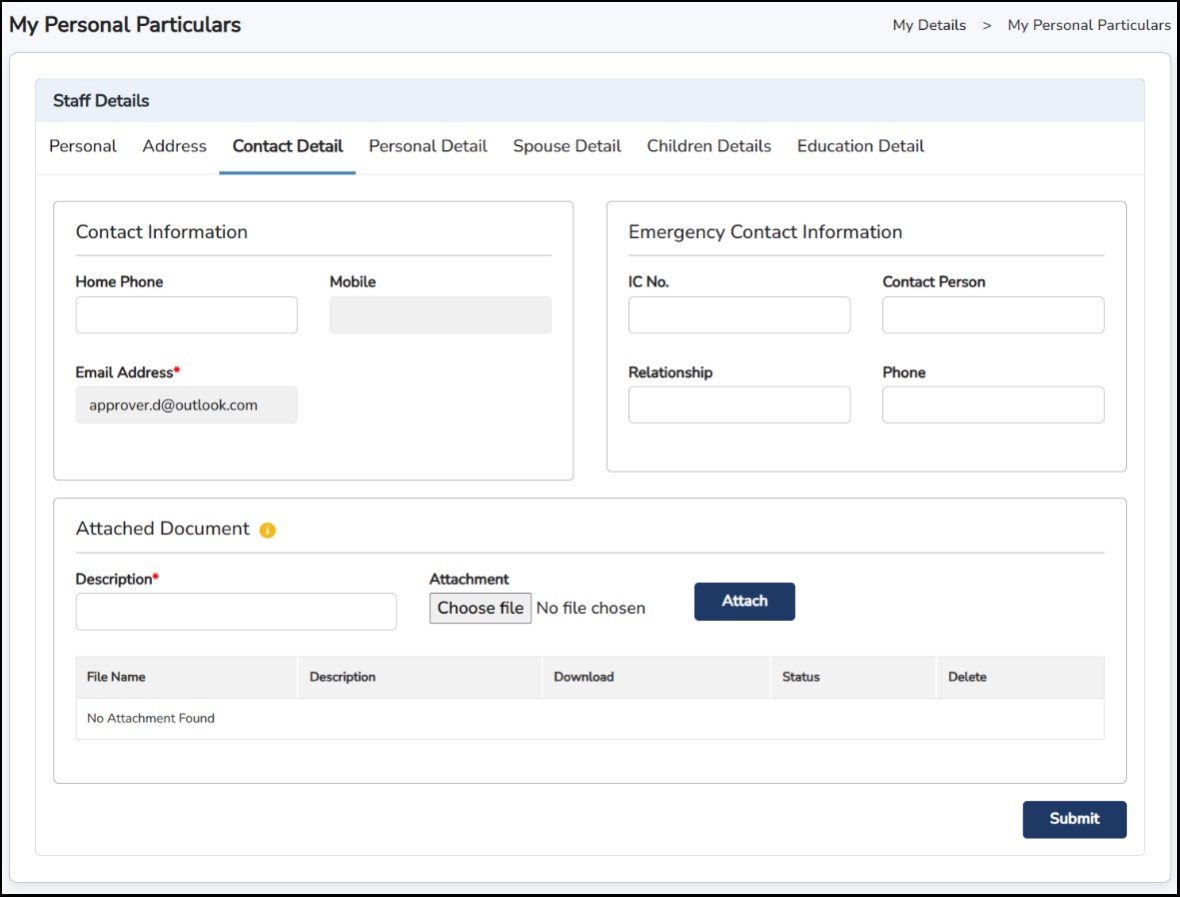The height and width of the screenshot is (897, 1180).
Task: Switch to Children Details tab
Action: point(709,146)
